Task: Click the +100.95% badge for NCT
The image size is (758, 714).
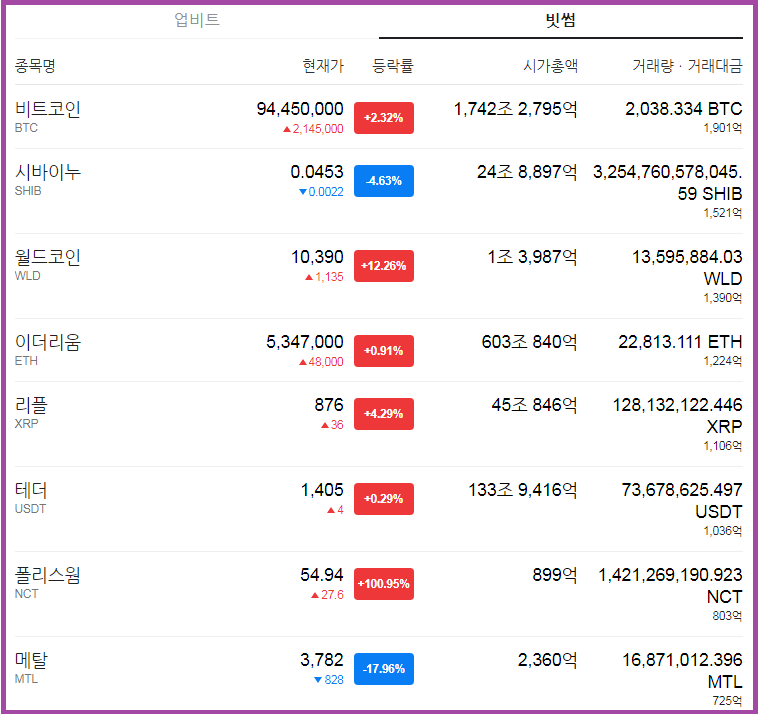Action: click(x=384, y=584)
